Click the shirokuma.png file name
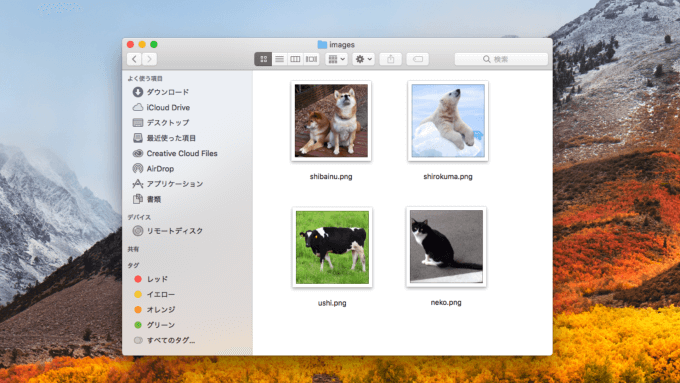The image size is (680, 383). [x=448, y=177]
